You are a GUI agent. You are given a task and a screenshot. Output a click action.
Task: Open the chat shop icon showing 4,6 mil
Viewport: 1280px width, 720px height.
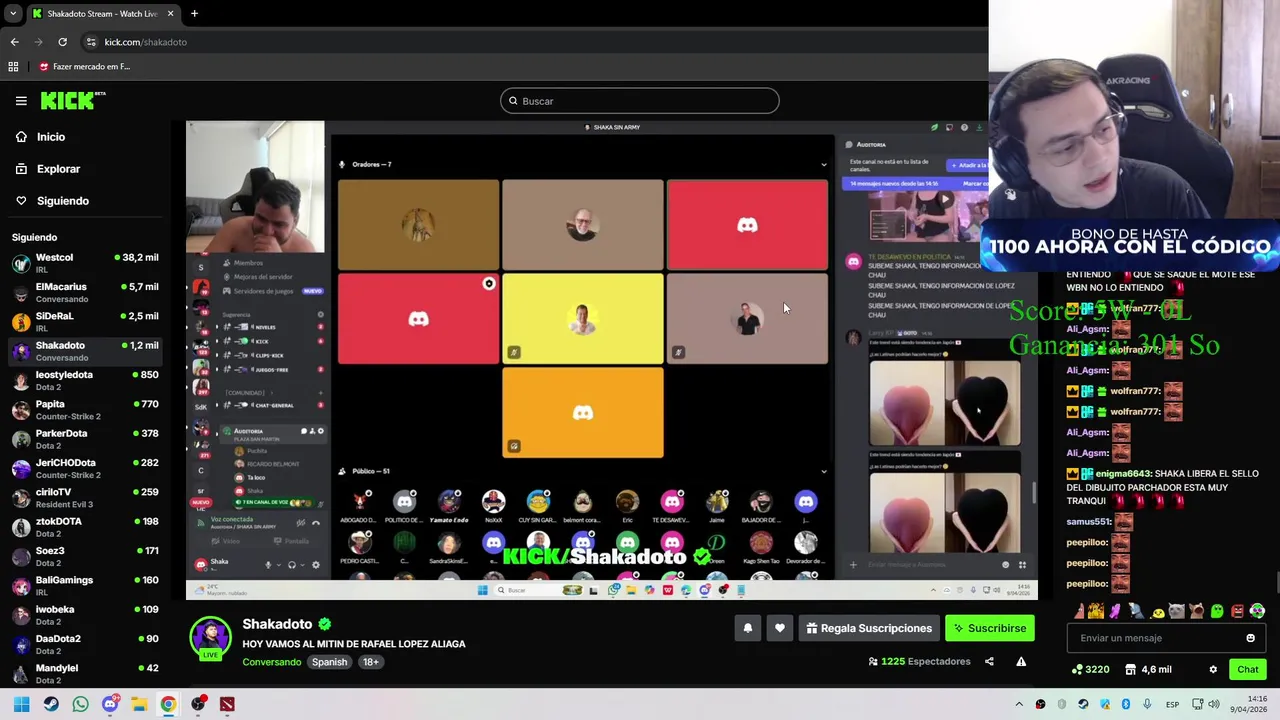pos(1148,669)
